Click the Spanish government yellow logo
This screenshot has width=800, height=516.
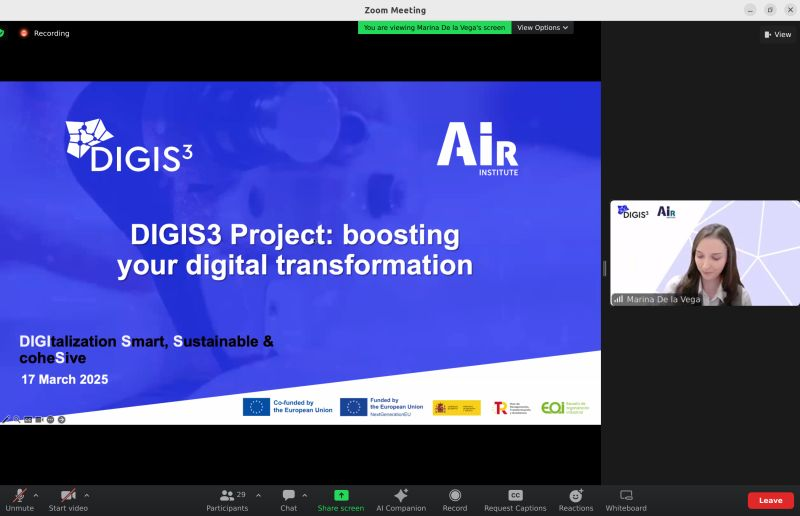(457, 408)
